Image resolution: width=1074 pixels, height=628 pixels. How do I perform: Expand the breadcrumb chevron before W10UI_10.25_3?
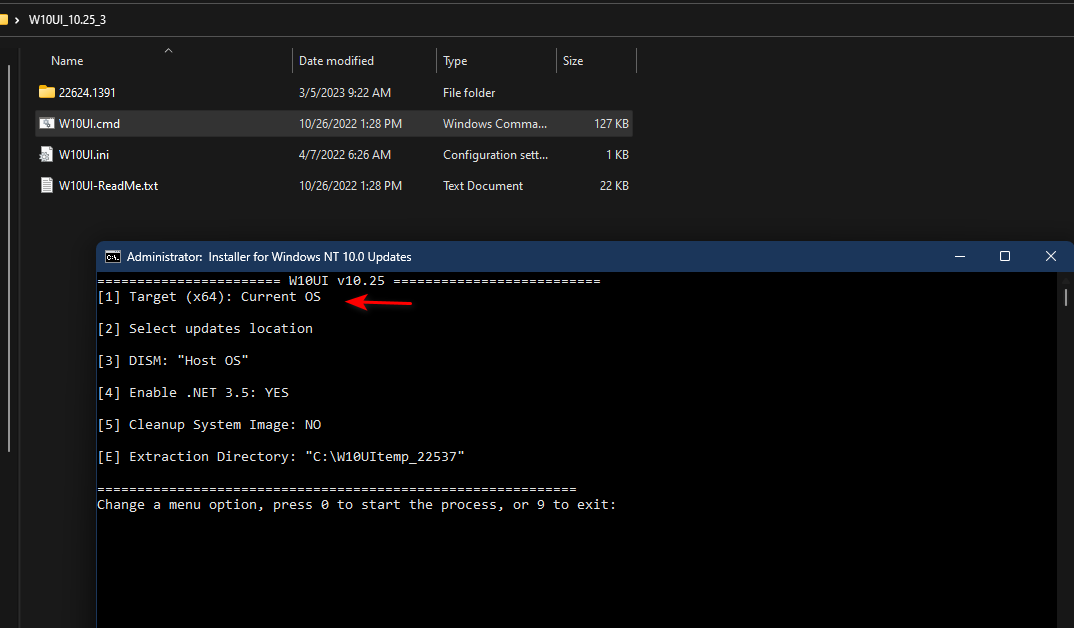pyautogui.click(x=16, y=20)
